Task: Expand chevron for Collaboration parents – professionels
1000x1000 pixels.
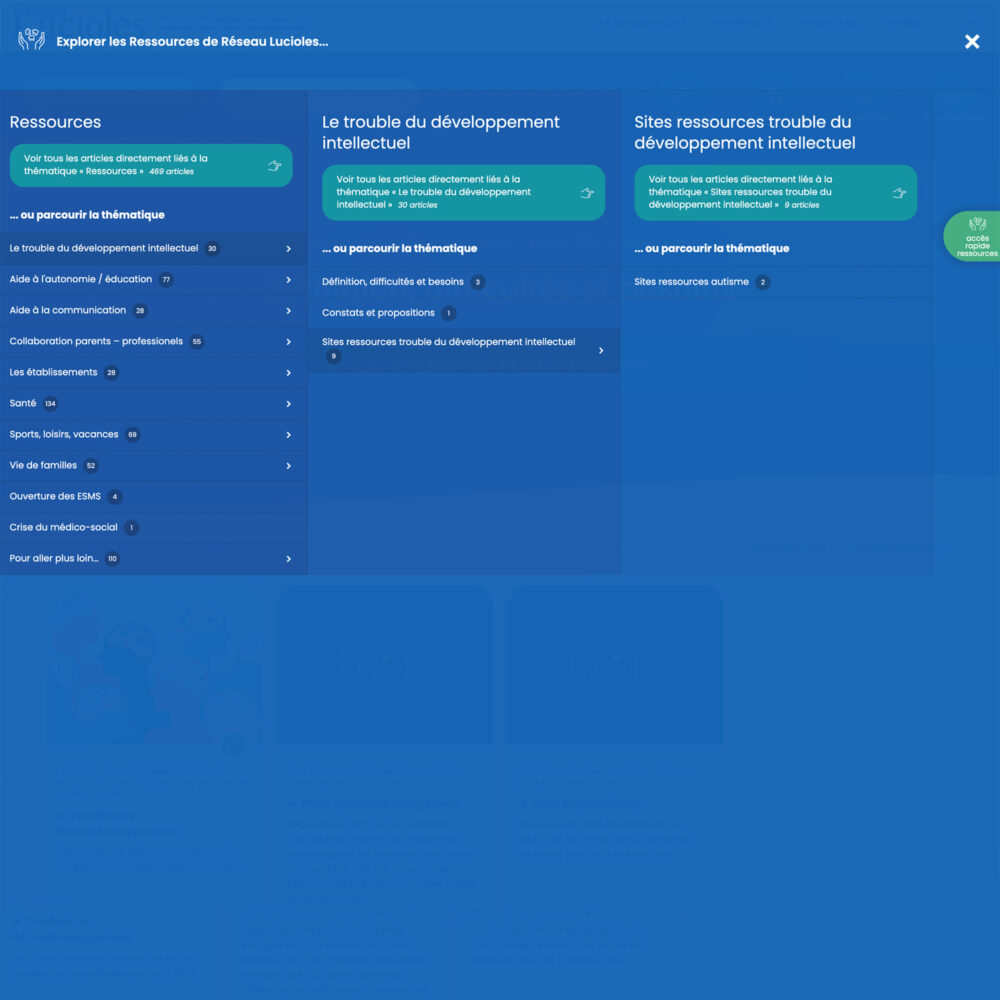Action: [x=288, y=342]
